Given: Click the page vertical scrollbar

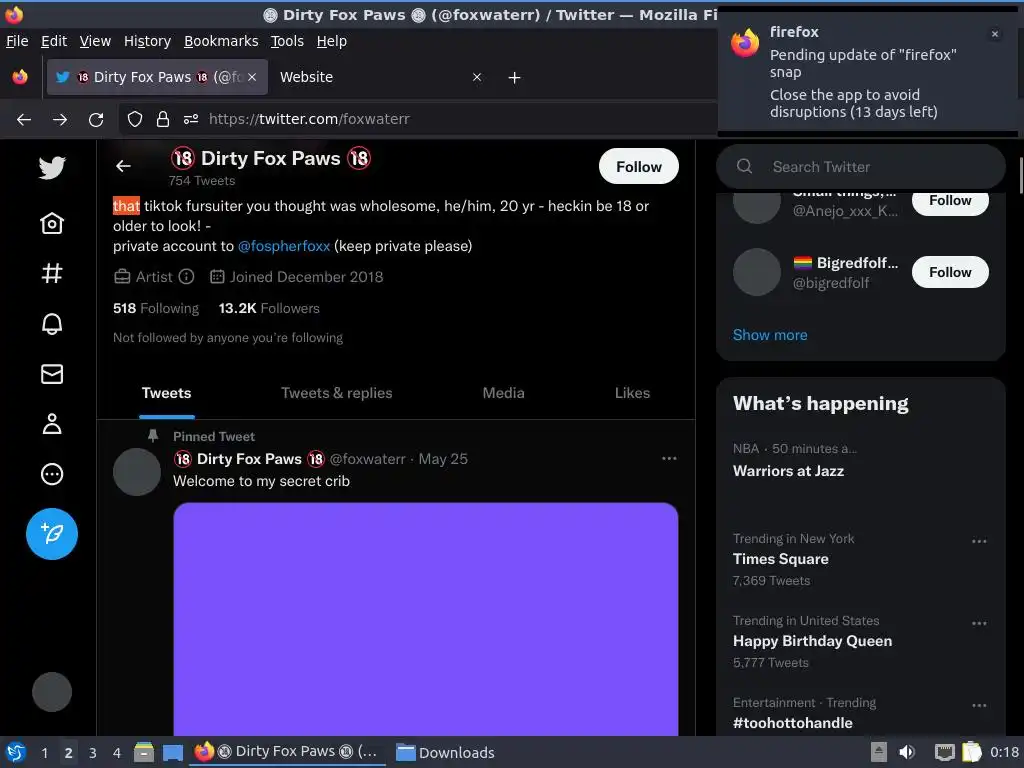Looking at the screenshot, I should point(1020,175).
